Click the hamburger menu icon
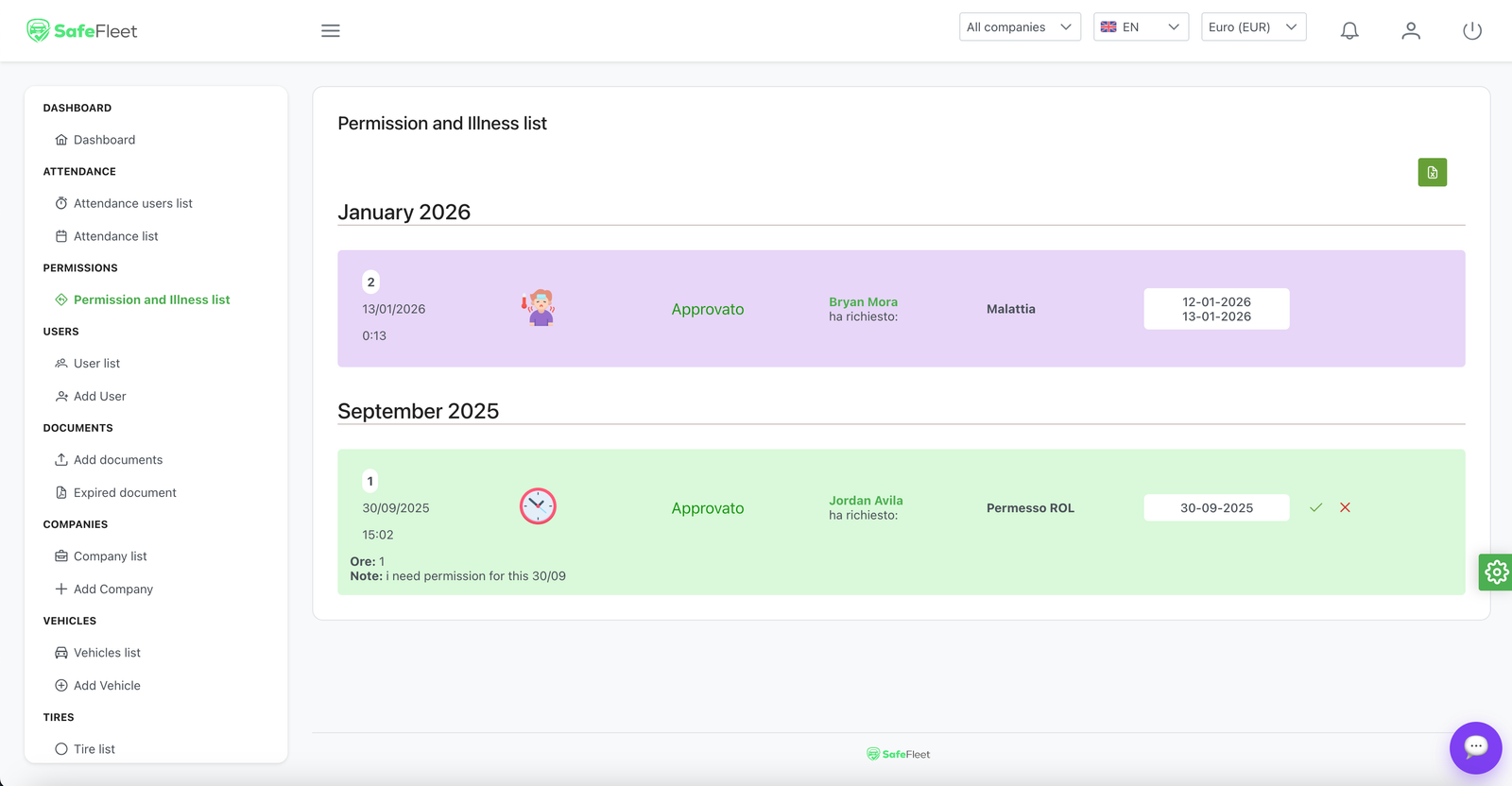This screenshot has width=1512, height=786. [330, 31]
